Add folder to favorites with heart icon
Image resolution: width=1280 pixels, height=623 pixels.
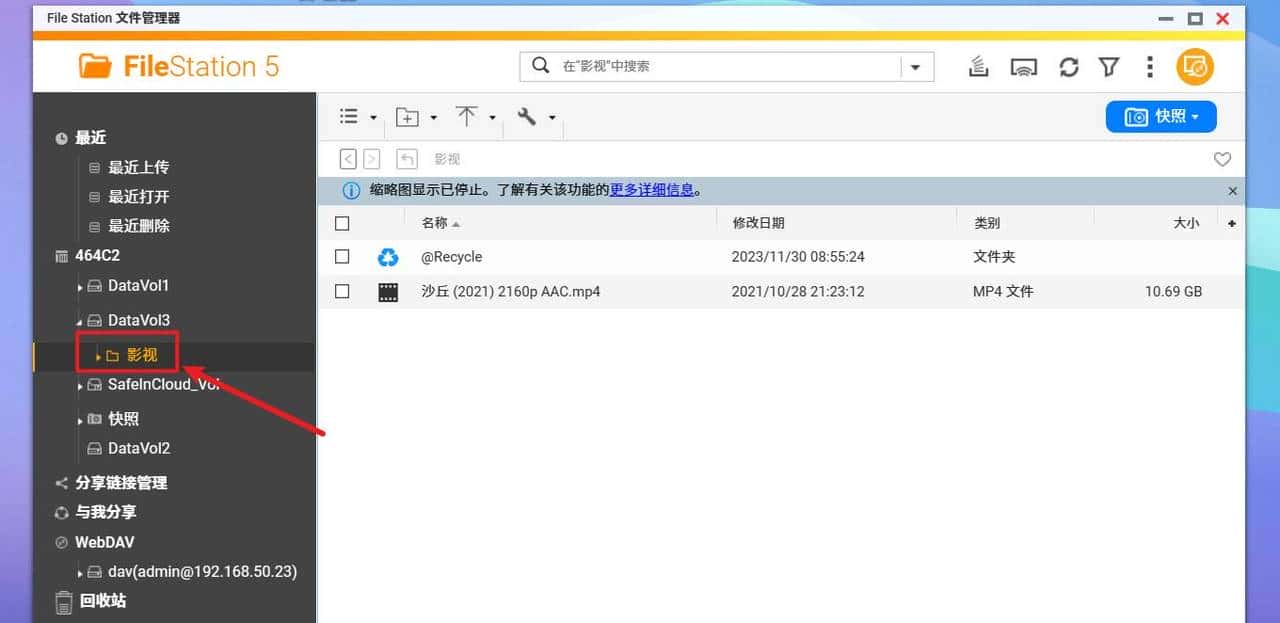(1222, 159)
